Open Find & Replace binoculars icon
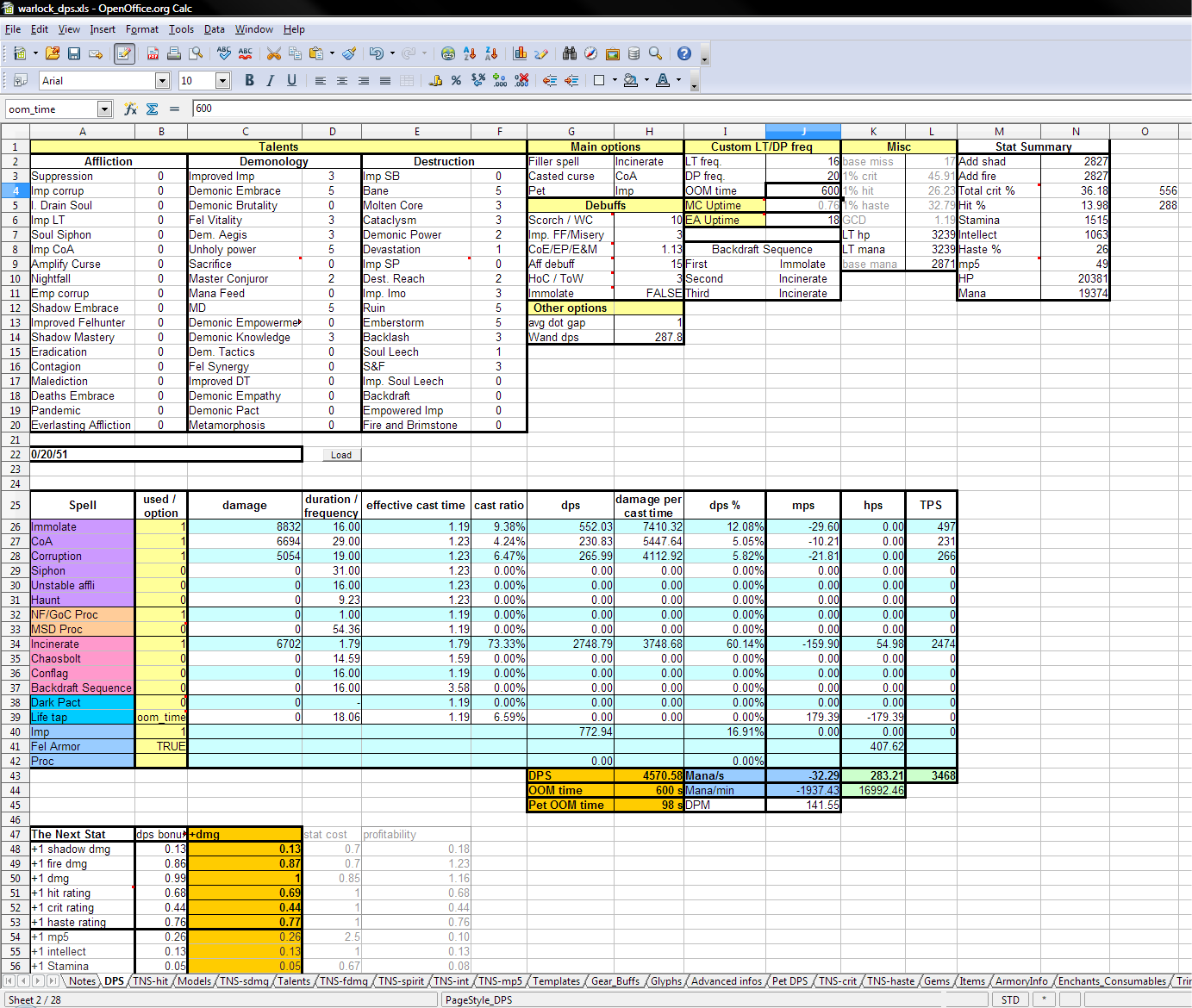1192x1008 pixels. (570, 53)
